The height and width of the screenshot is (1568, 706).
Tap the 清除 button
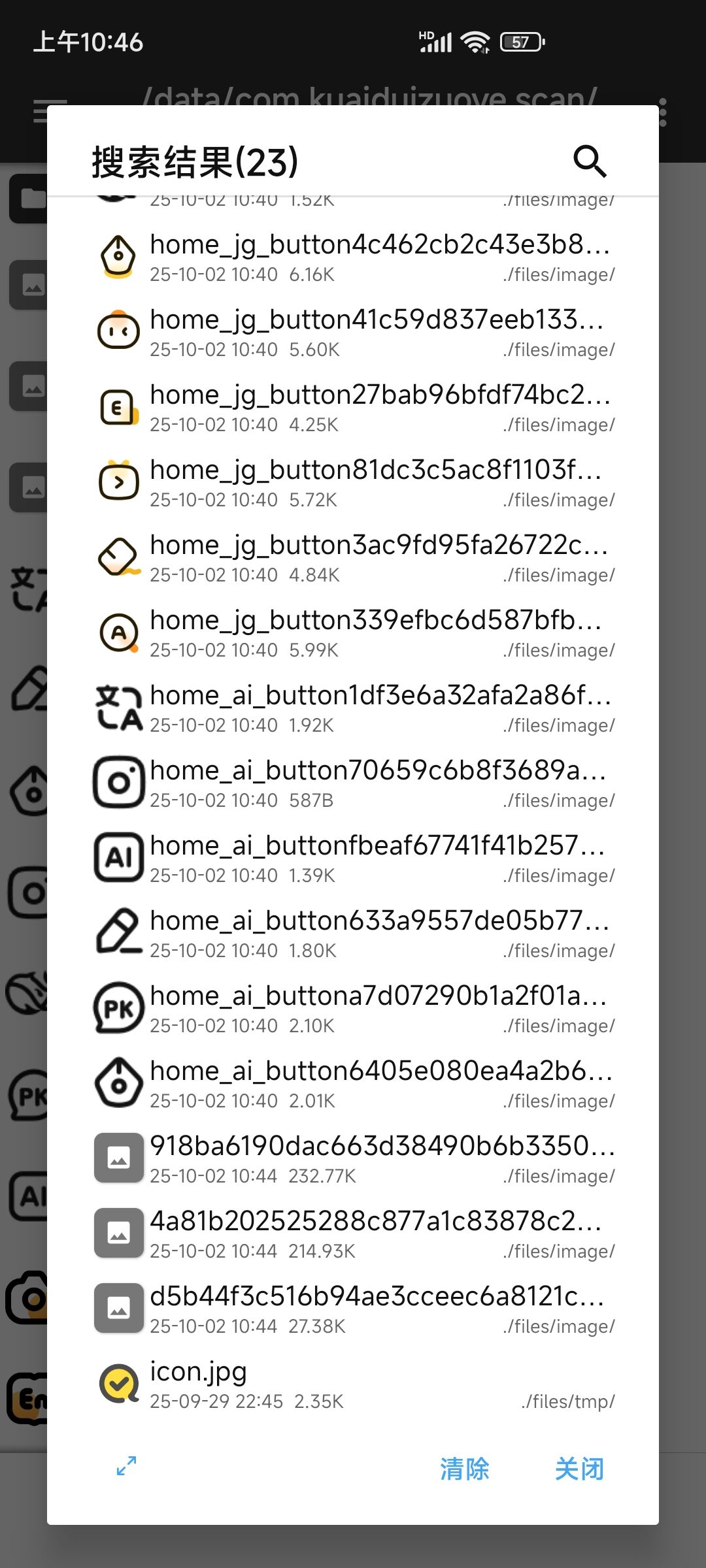click(x=465, y=1469)
